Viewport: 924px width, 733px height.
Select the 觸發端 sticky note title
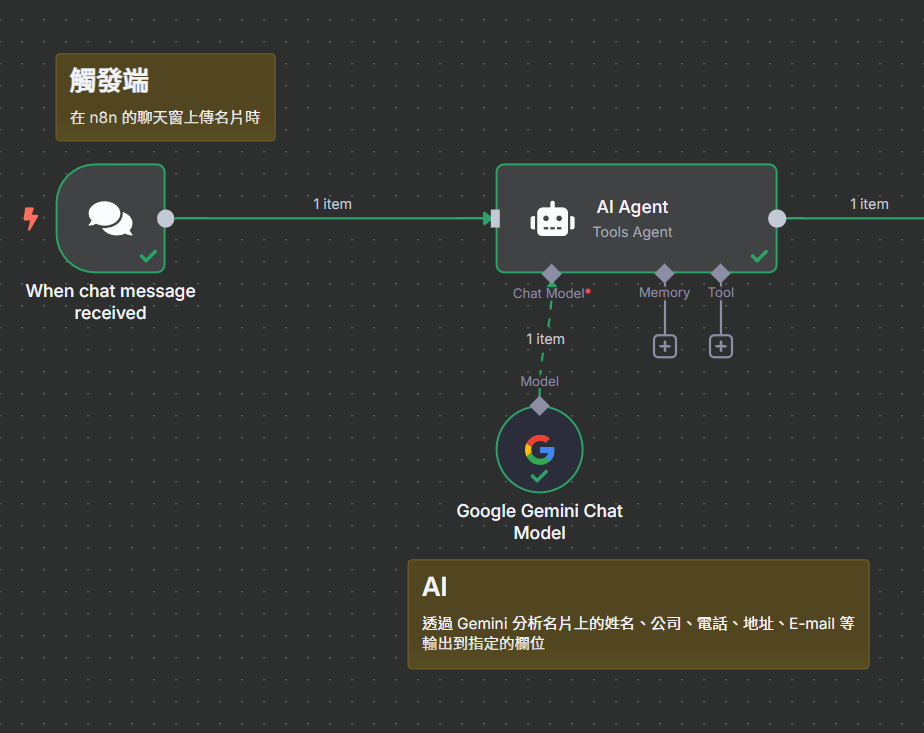109,81
